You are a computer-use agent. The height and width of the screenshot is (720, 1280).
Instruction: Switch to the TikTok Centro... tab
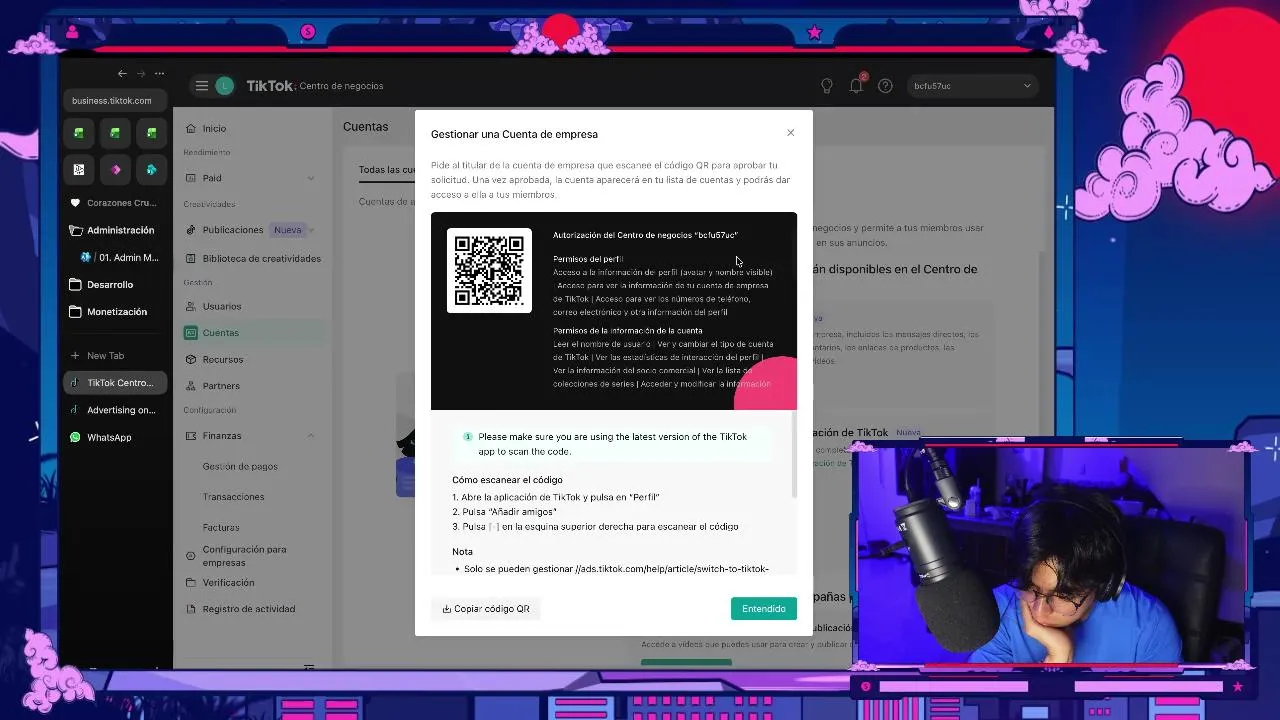click(x=114, y=382)
